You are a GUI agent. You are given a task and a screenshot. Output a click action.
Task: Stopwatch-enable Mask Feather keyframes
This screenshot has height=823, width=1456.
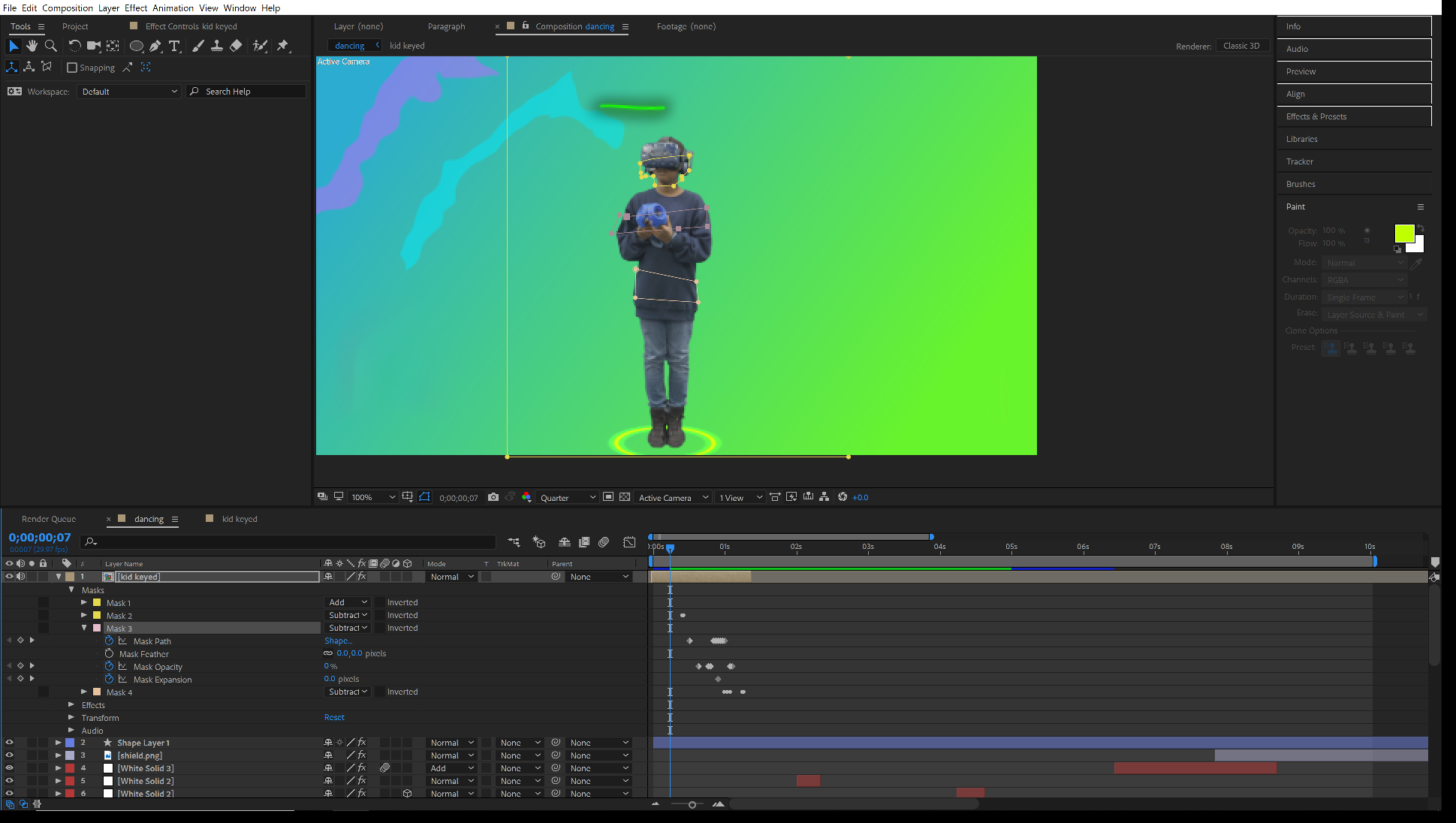[x=109, y=653]
